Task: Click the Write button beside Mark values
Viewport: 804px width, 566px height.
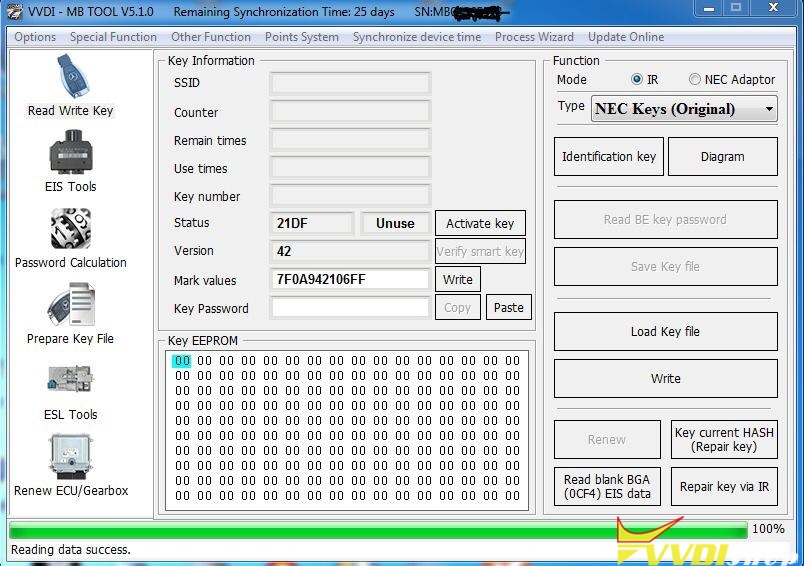Action: pyautogui.click(x=458, y=279)
